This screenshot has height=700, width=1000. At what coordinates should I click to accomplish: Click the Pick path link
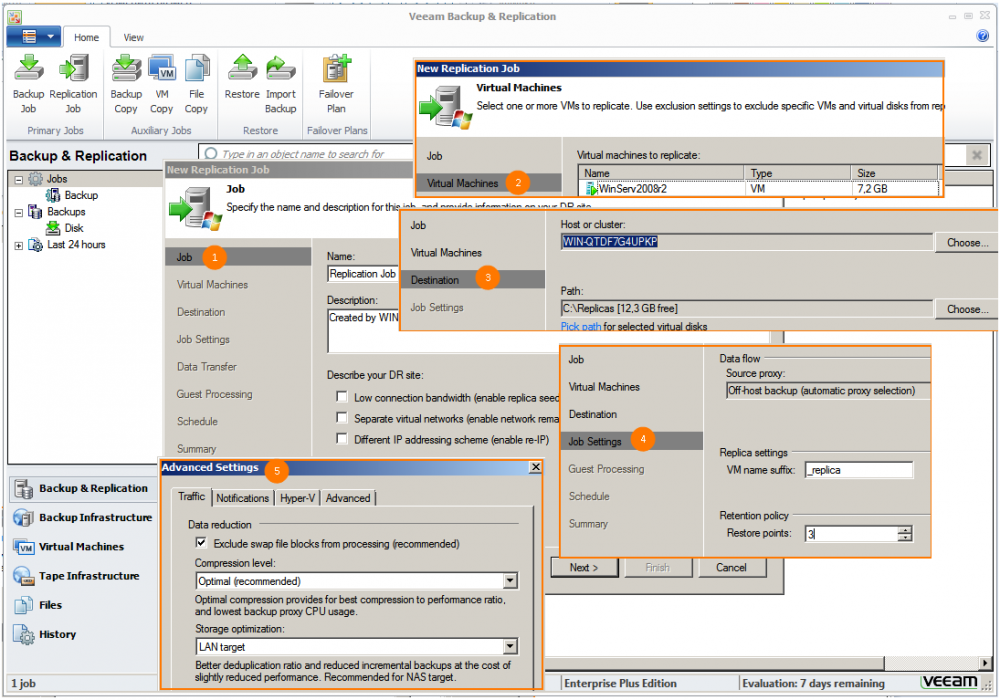580,326
